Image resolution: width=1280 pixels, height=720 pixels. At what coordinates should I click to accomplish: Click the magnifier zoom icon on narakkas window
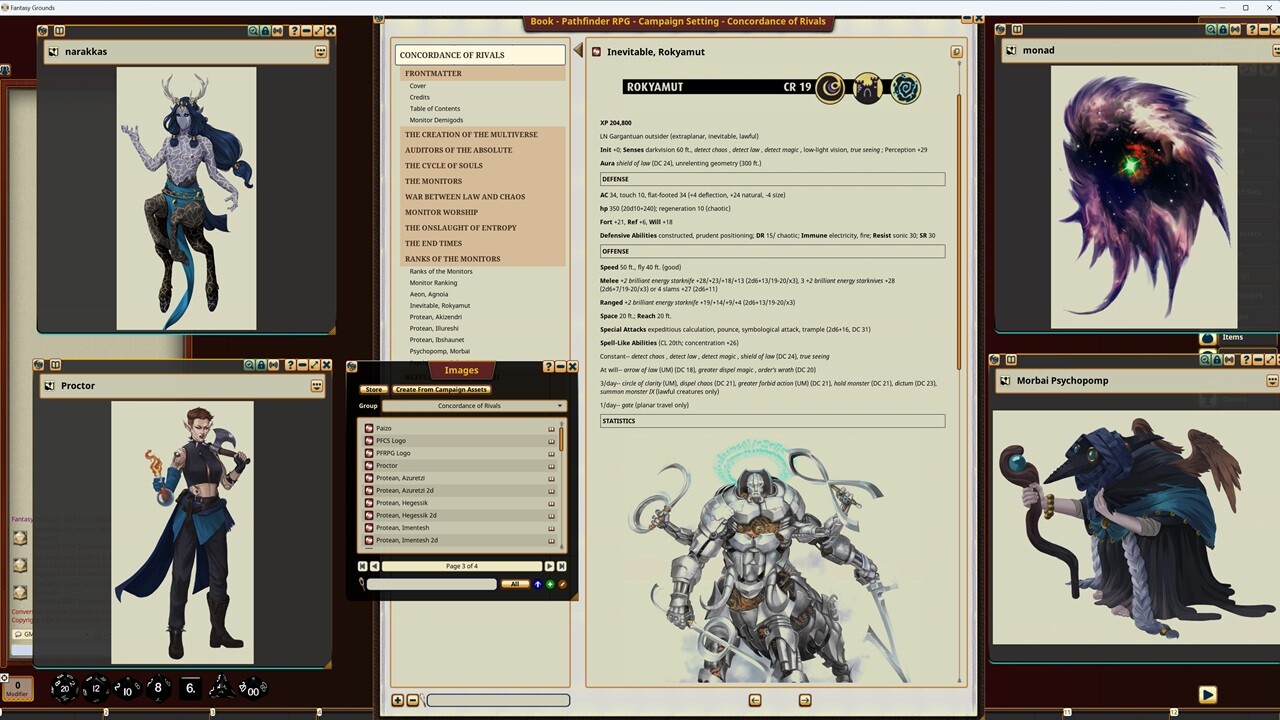pyautogui.click(x=254, y=30)
